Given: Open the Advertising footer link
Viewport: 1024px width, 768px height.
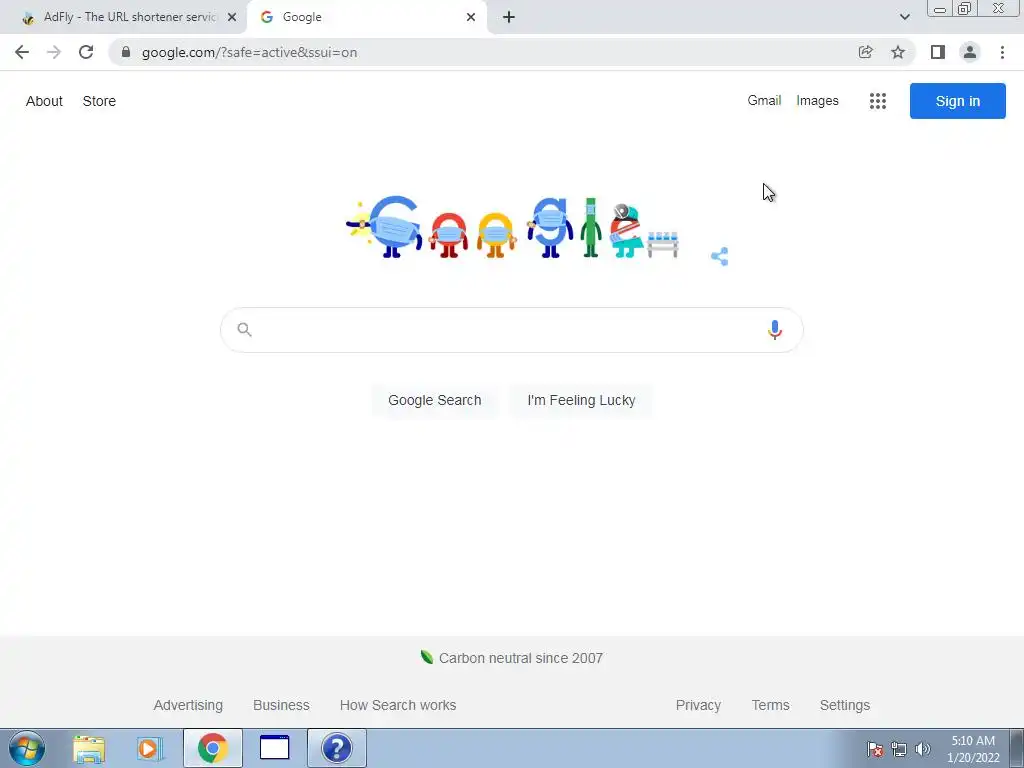Looking at the screenshot, I should click(x=188, y=705).
